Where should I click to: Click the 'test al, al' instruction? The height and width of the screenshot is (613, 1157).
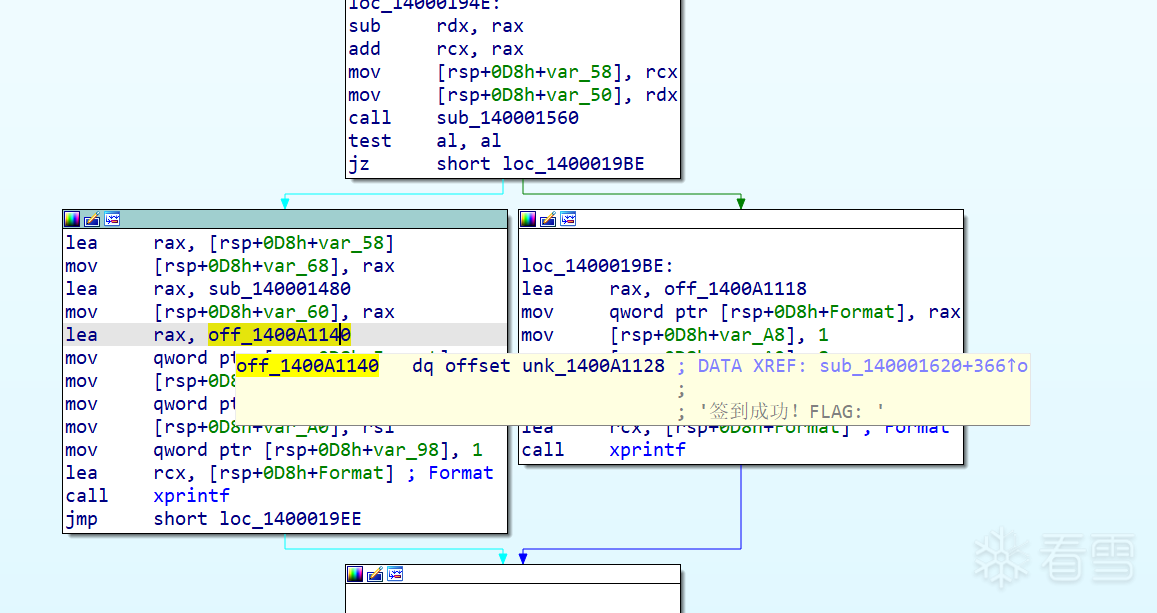425,141
